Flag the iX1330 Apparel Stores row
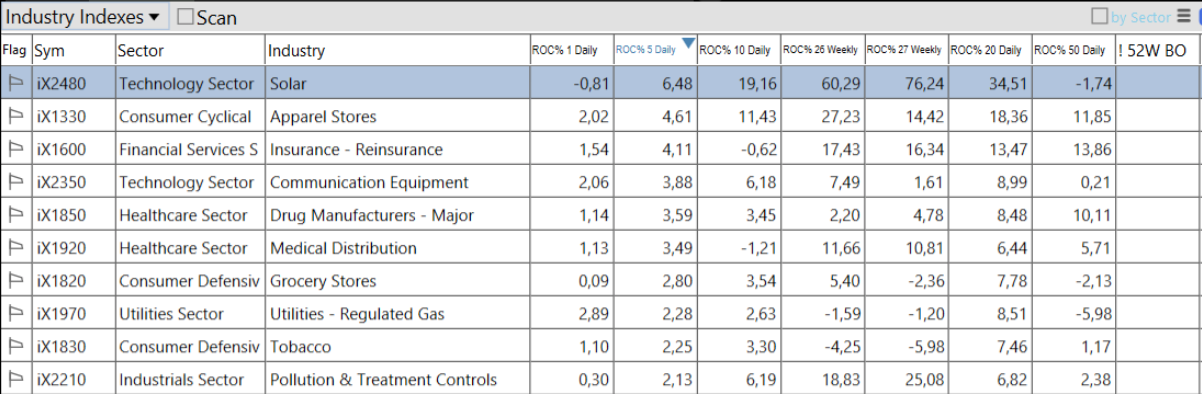 [x=16, y=117]
